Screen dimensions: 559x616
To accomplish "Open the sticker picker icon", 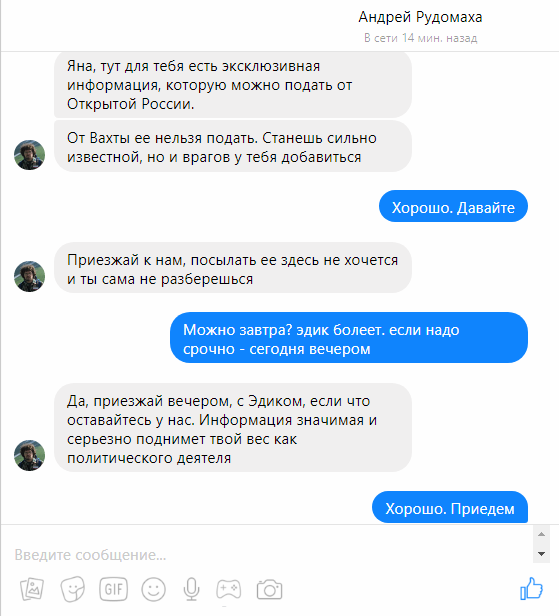I will pyautogui.click(x=73, y=589).
